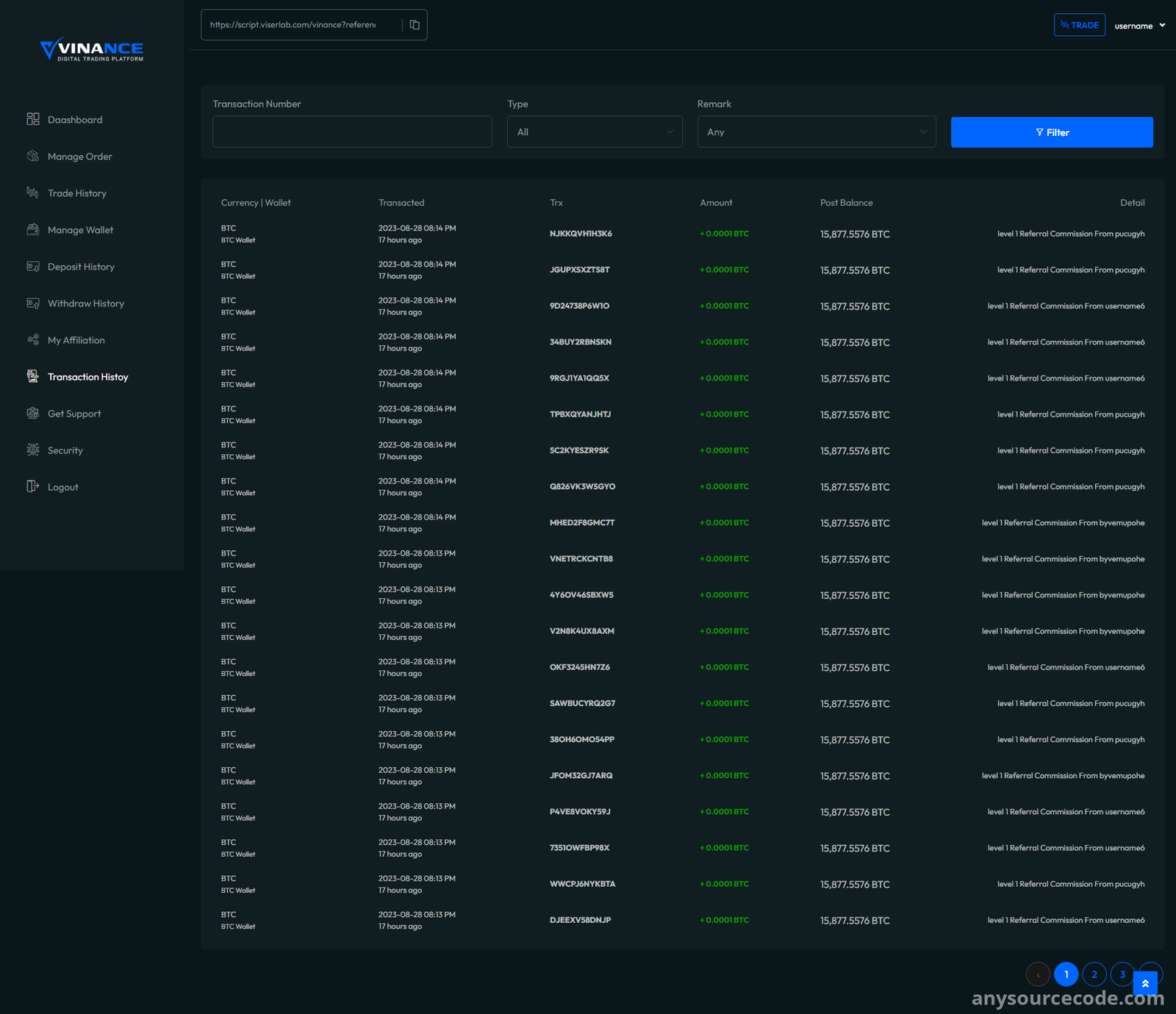The width and height of the screenshot is (1176, 1014).
Task: Click the Manage Order cube icon
Action: pos(33,156)
